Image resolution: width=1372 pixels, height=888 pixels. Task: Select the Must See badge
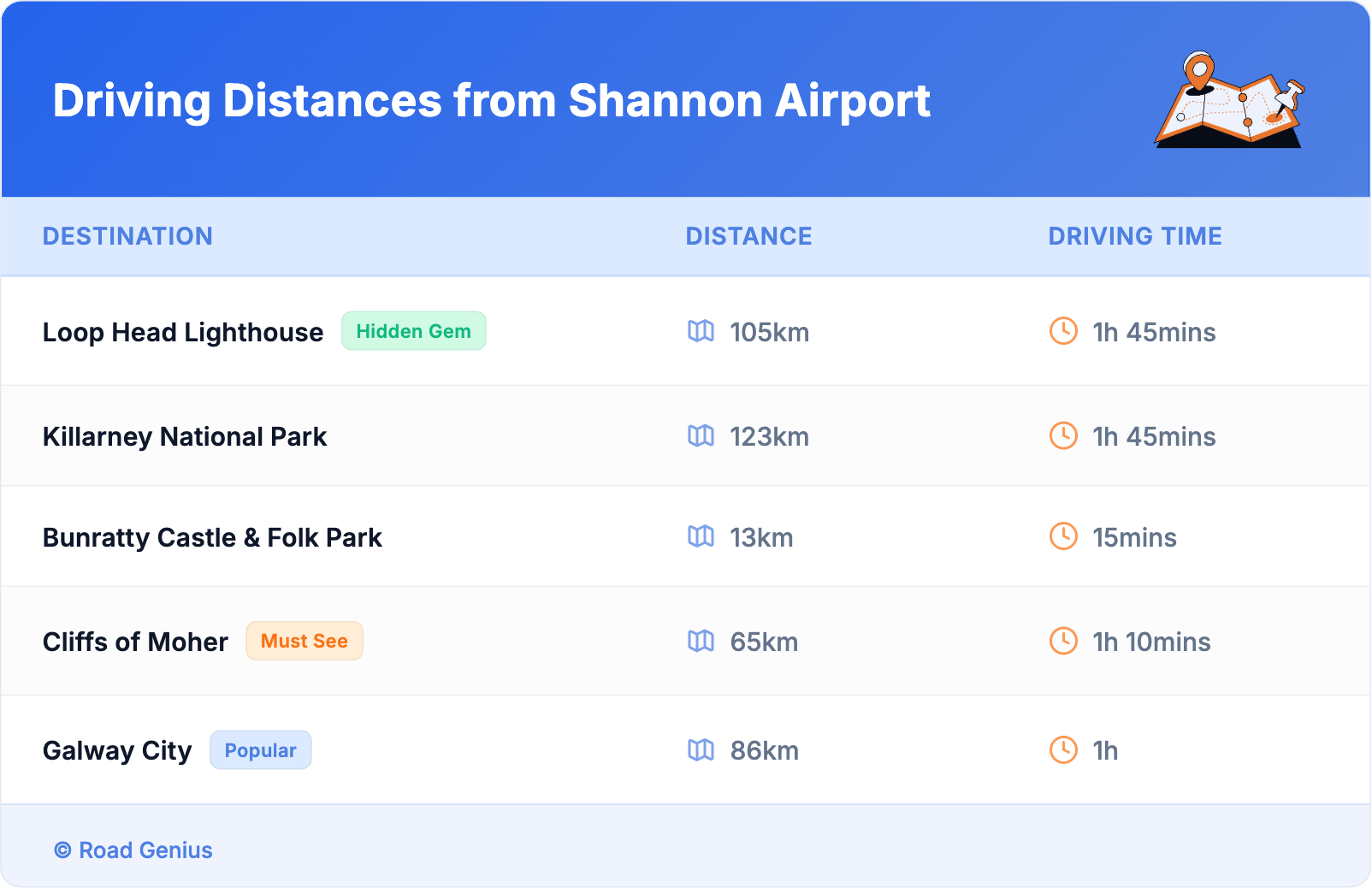pos(304,641)
